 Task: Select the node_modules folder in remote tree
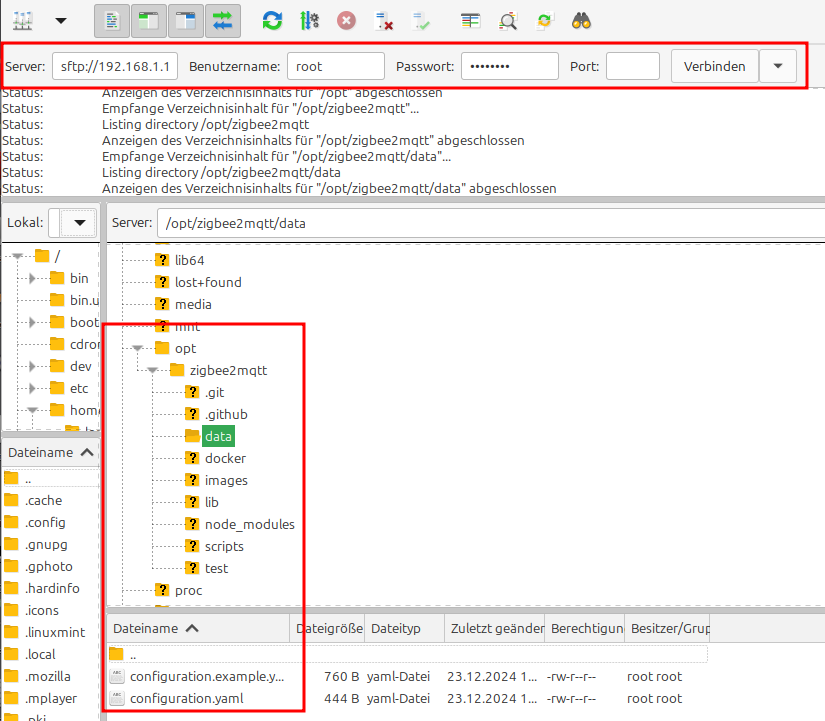(249, 524)
